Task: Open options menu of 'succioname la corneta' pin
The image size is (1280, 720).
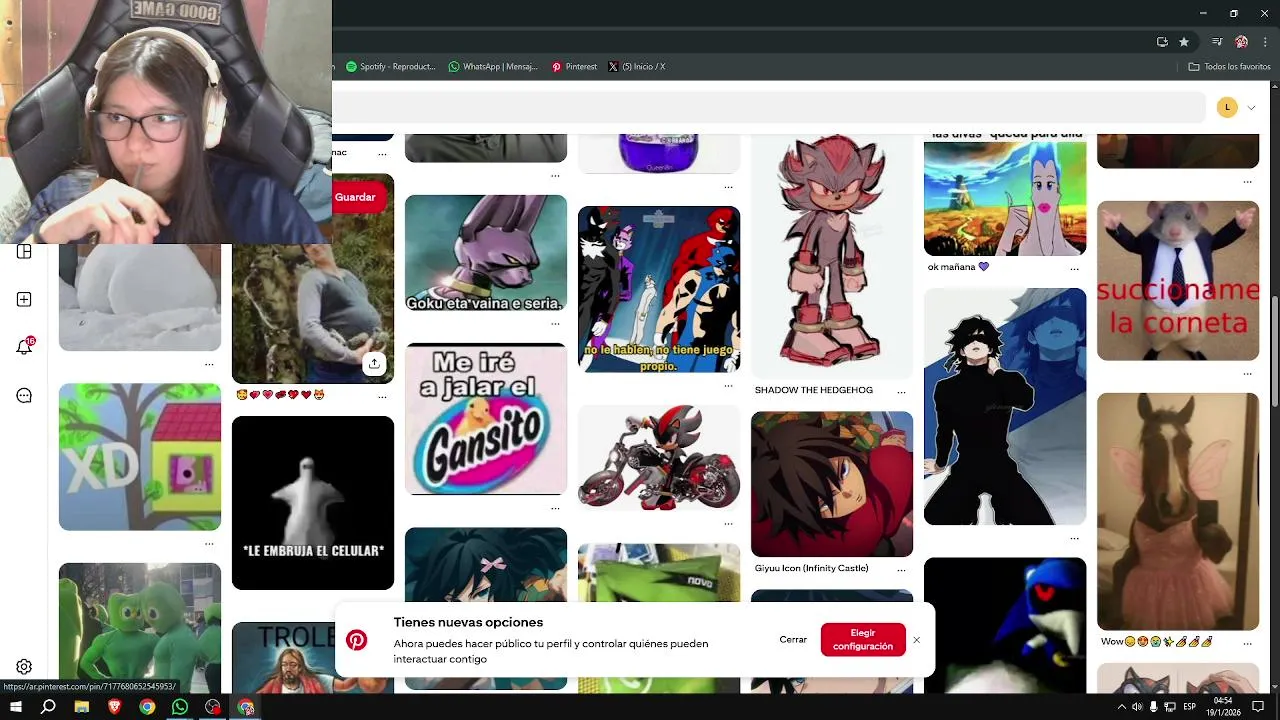Action: (x=1247, y=374)
